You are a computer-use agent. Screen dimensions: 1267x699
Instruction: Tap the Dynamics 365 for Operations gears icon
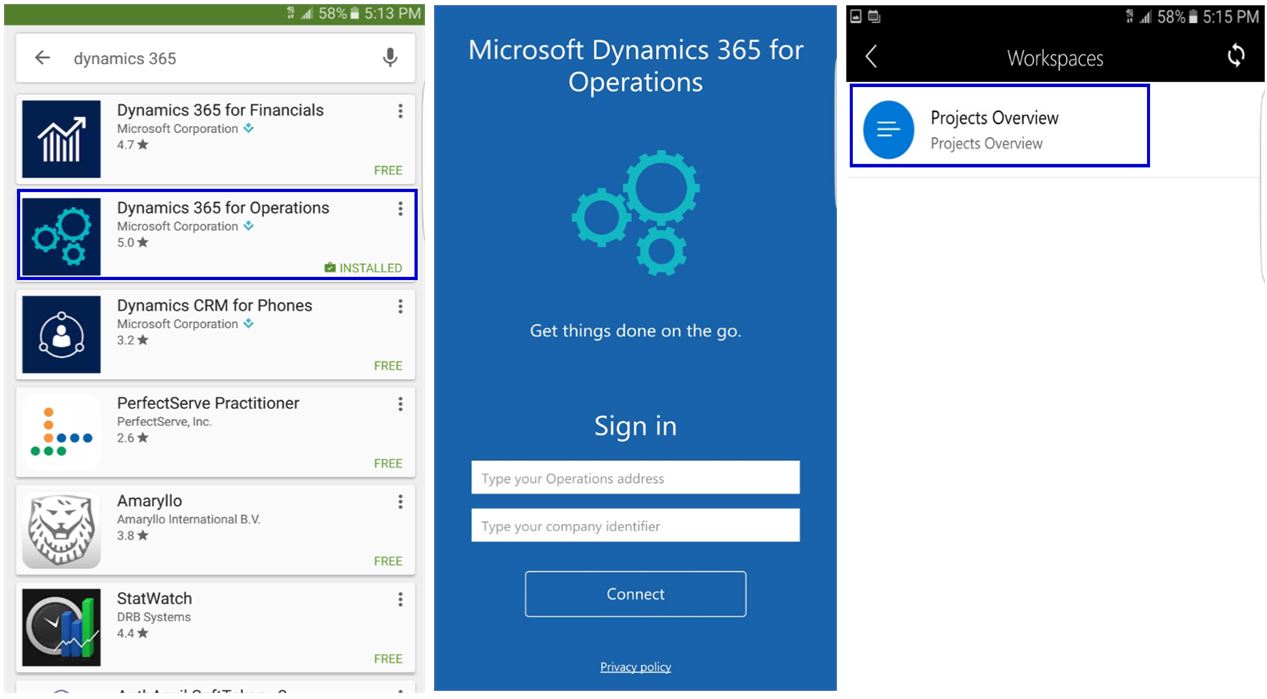click(61, 236)
